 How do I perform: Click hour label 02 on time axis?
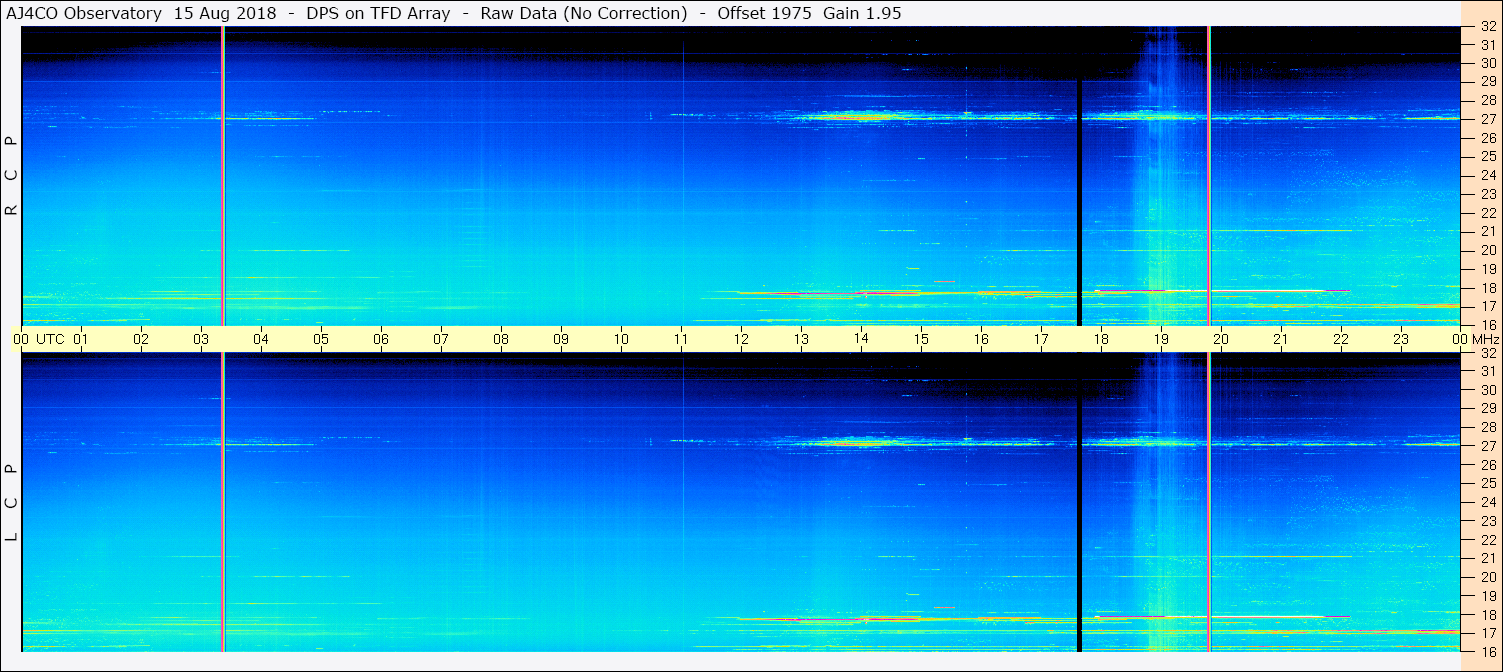pyautogui.click(x=141, y=339)
